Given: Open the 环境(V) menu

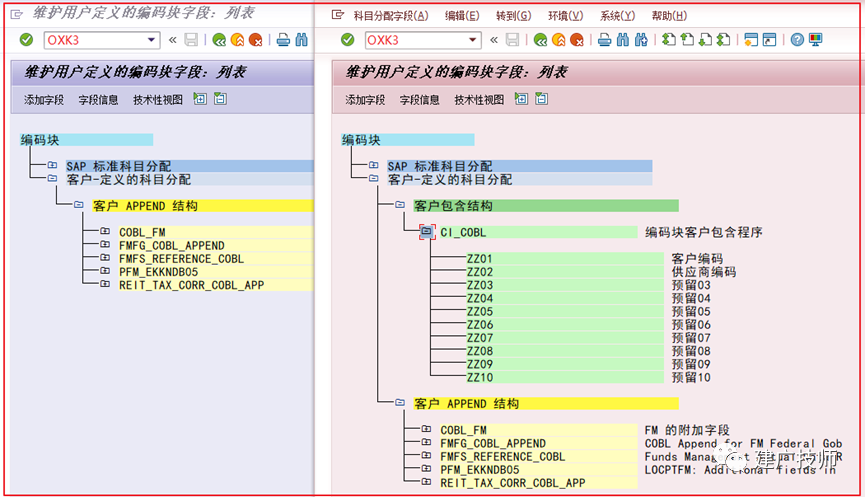Looking at the screenshot, I should (565, 16).
